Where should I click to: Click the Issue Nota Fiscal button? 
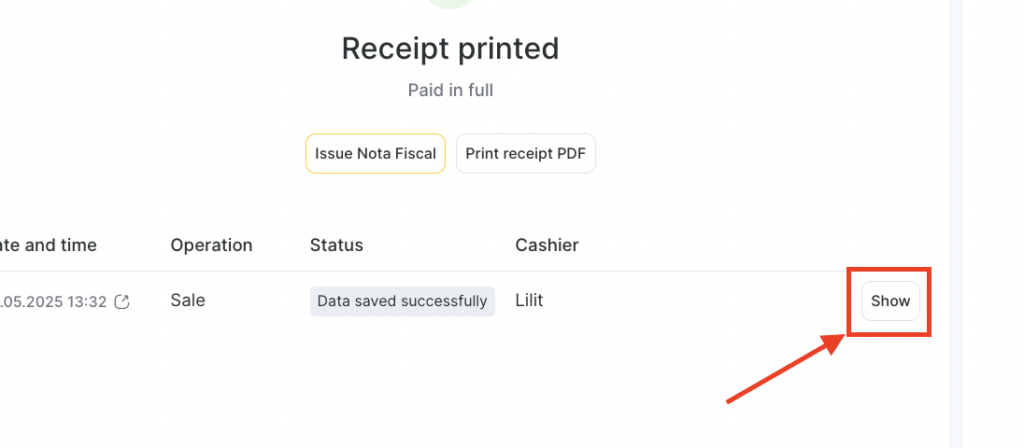376,153
